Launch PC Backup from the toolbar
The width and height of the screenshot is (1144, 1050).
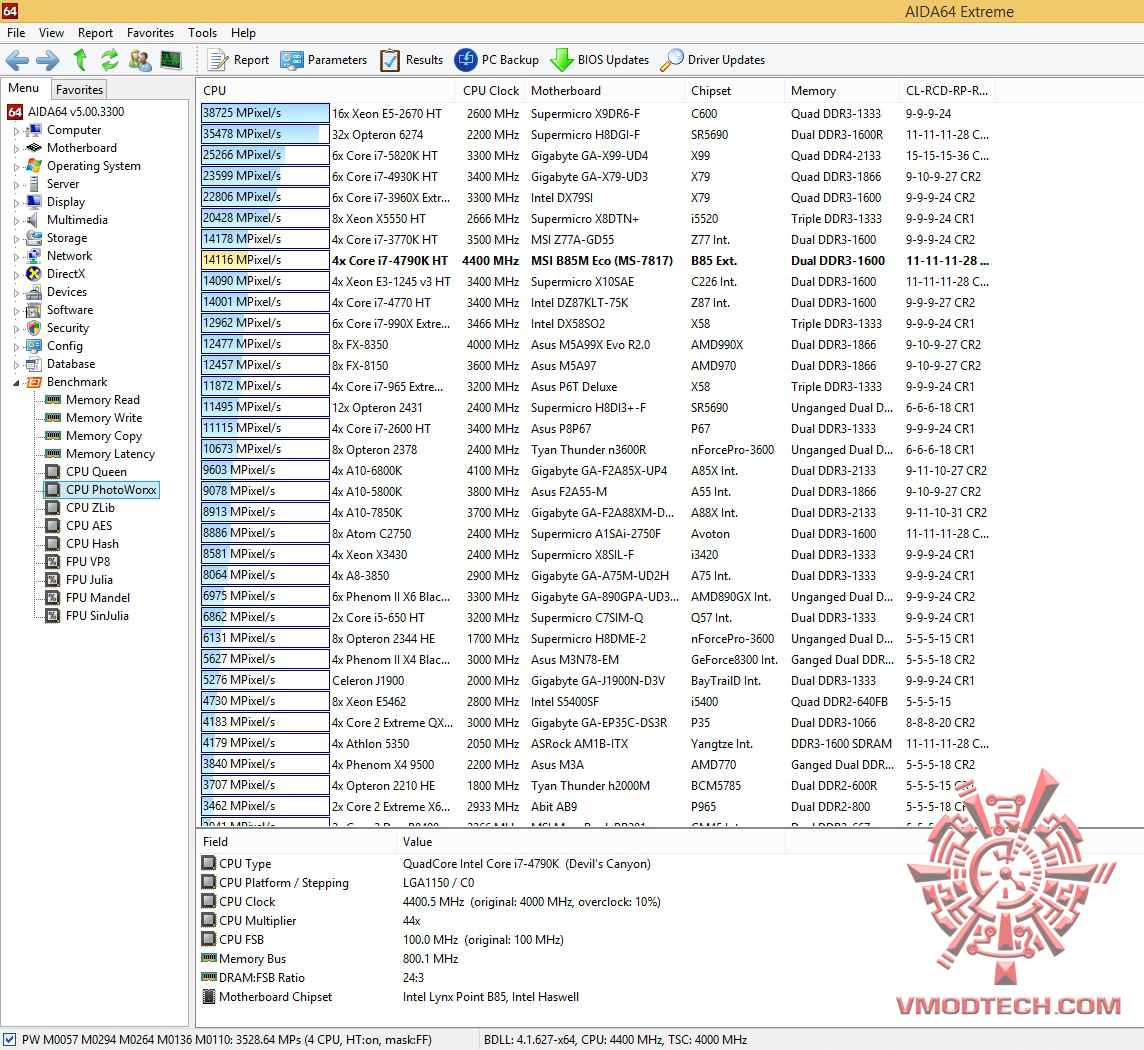pyautogui.click(x=497, y=60)
